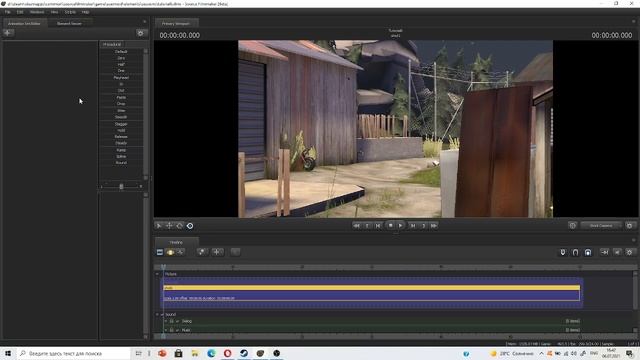
Task: Choose the selection arrow tool under viewport
Action: click(159, 226)
